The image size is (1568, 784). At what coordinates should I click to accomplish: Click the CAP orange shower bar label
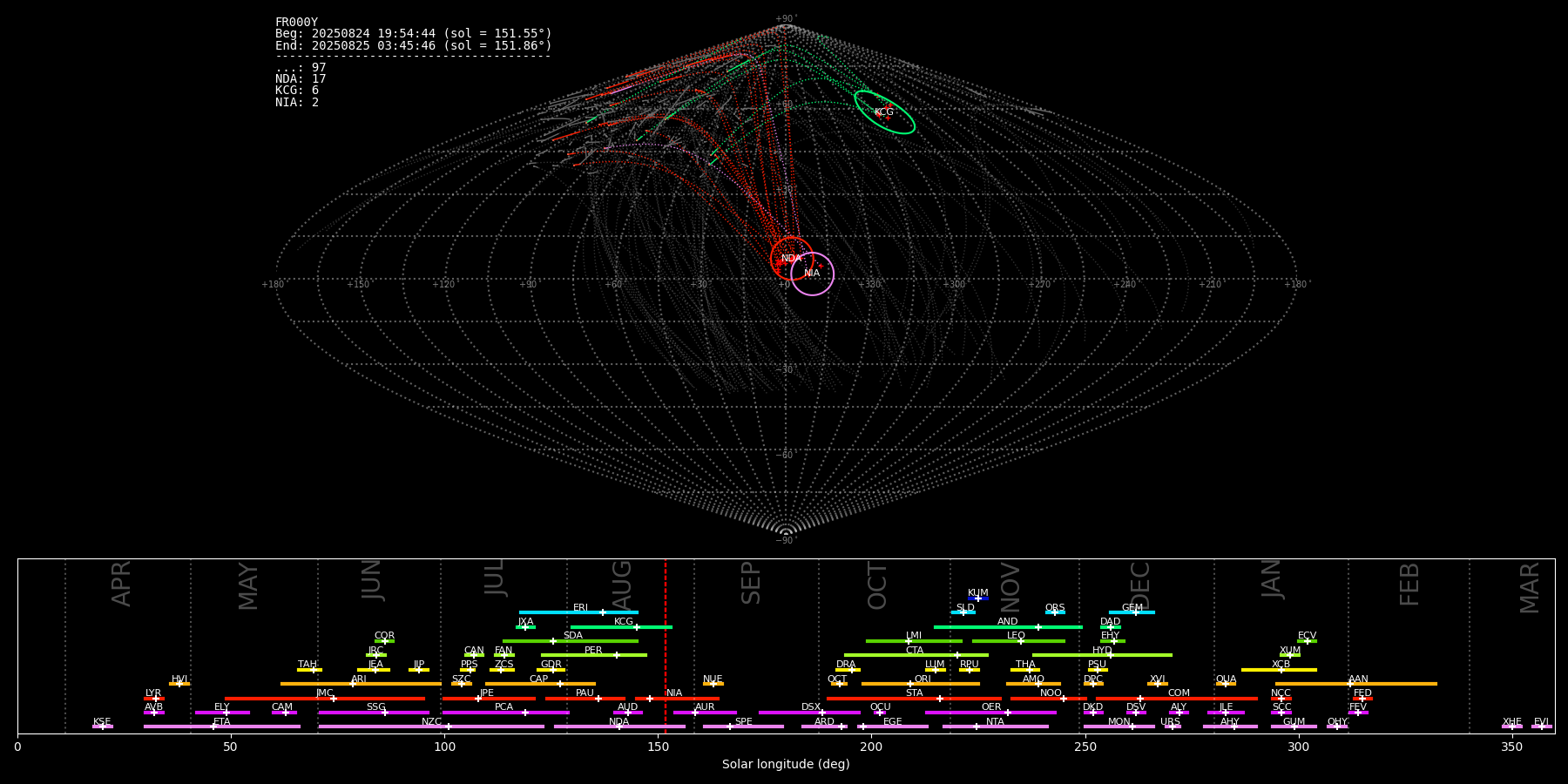[x=539, y=679]
